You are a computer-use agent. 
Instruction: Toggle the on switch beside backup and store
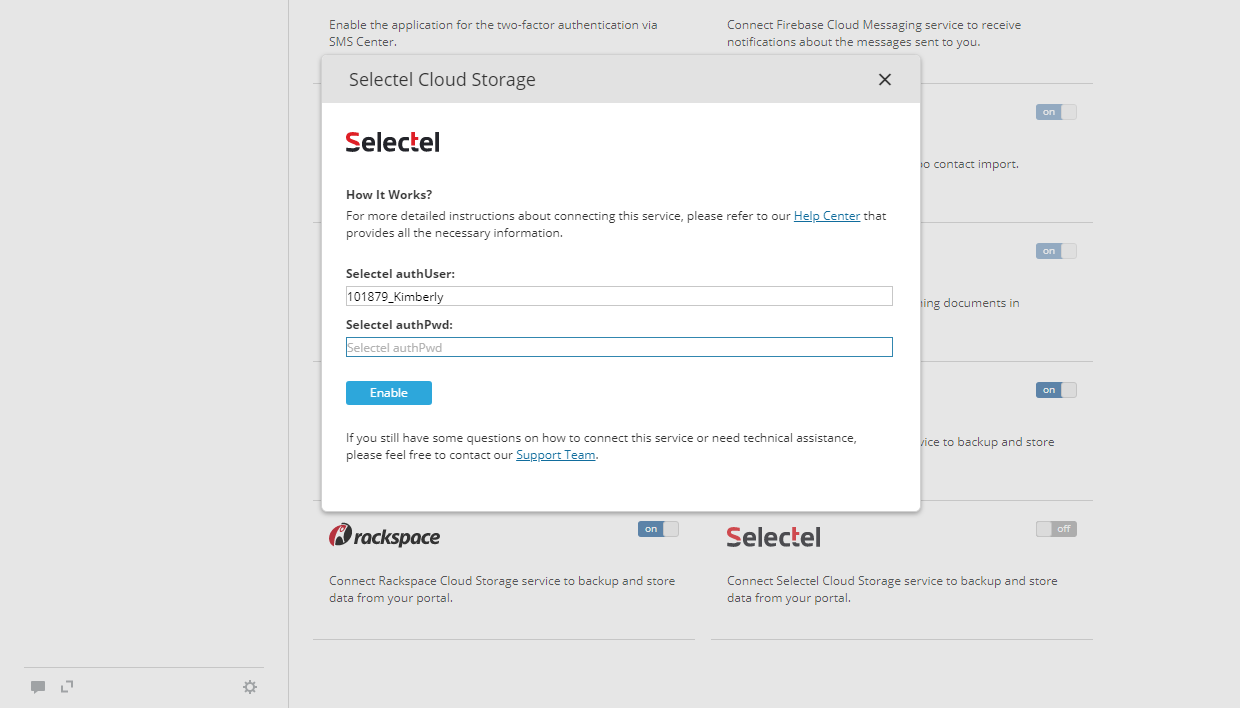[x=1056, y=390]
